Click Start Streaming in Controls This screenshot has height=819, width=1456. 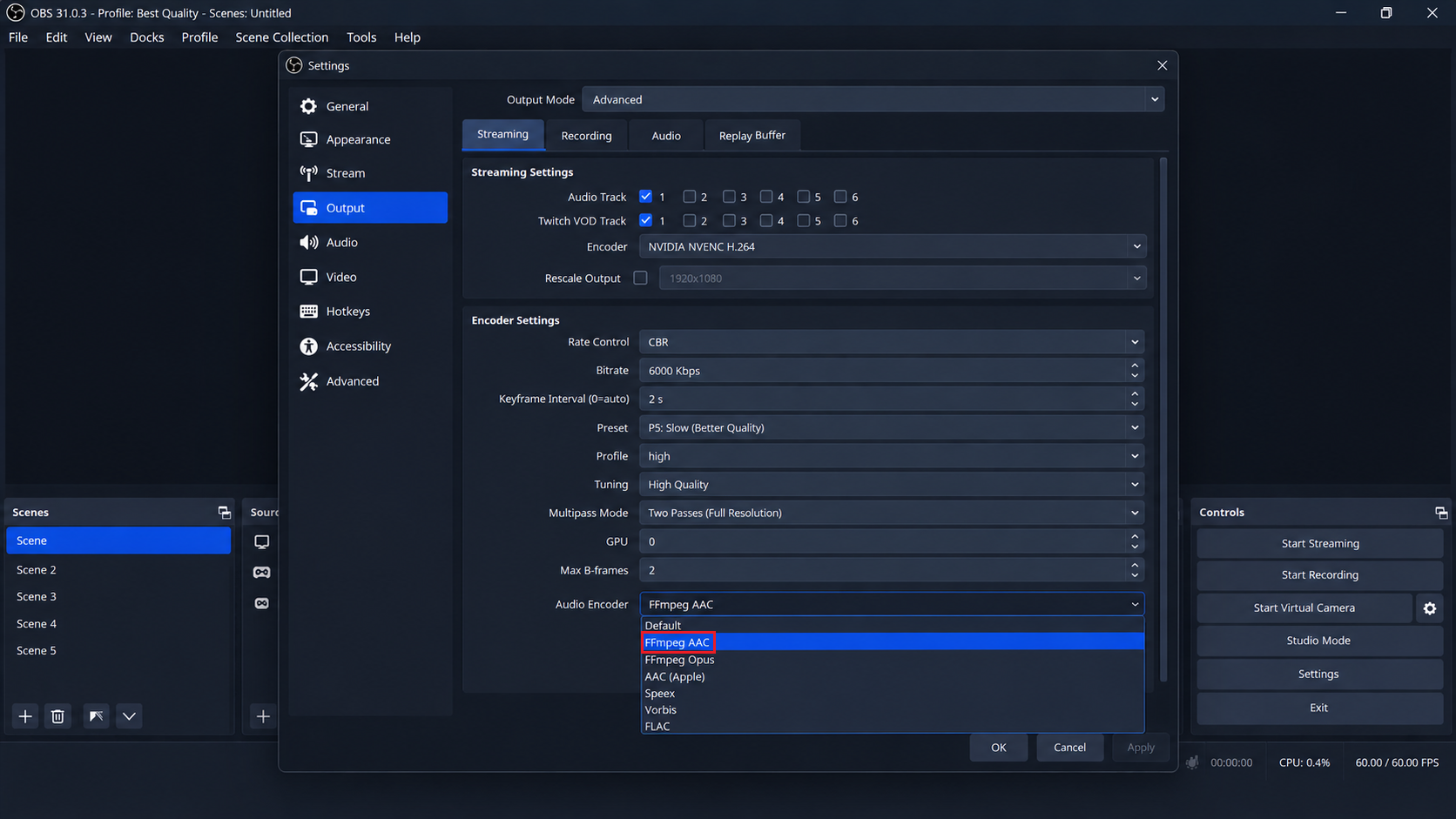[x=1320, y=543]
